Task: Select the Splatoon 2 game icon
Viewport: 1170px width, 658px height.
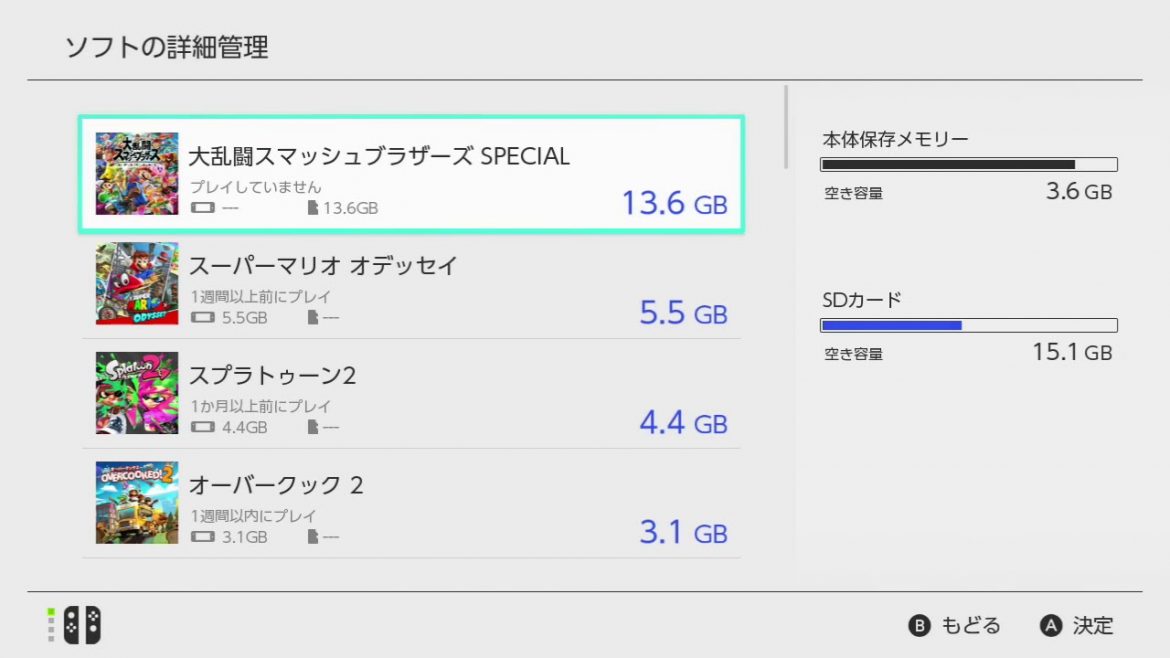Action: point(137,393)
